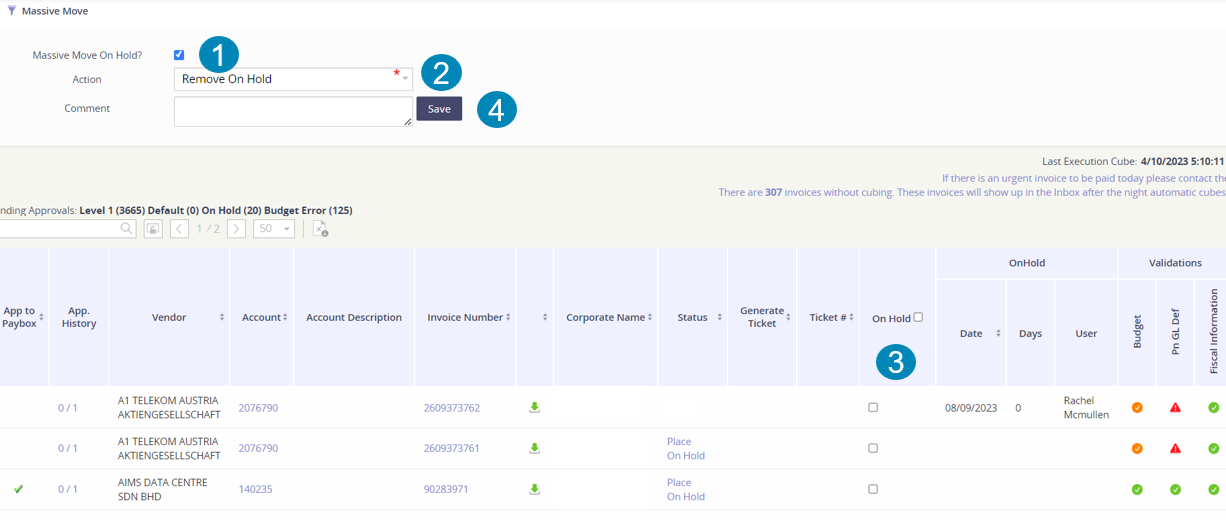
Task: Open account 2076790 link for invoice 2609373762
Action: coord(258,408)
